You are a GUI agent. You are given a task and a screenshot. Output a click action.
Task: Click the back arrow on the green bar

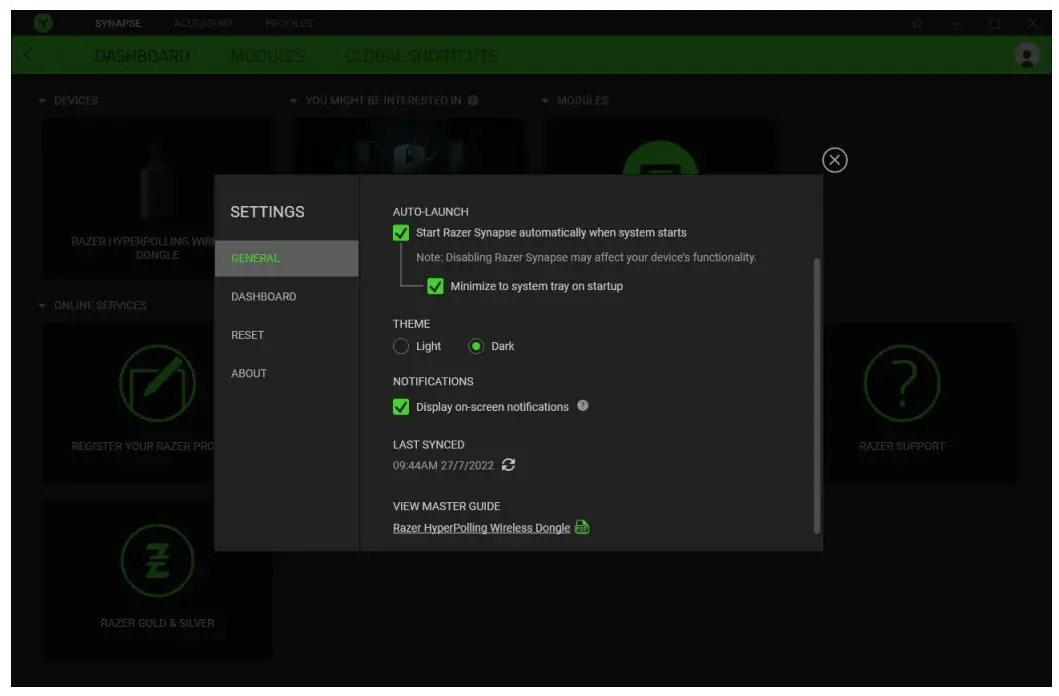tap(28, 56)
